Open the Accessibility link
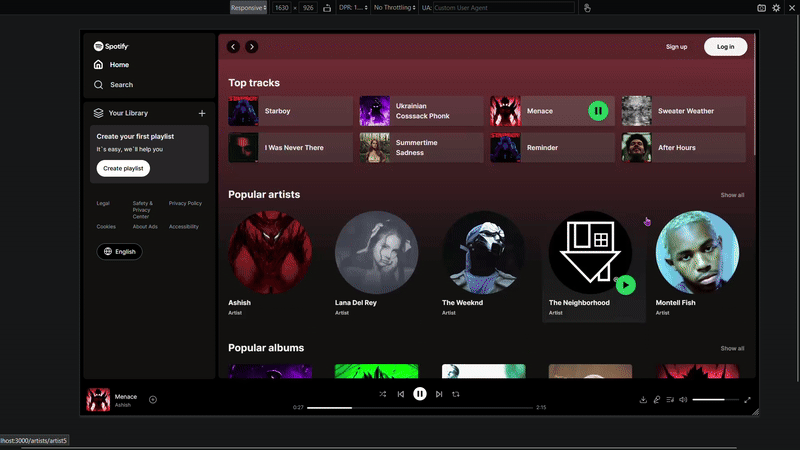Image resolution: width=800 pixels, height=450 pixels. click(x=184, y=227)
